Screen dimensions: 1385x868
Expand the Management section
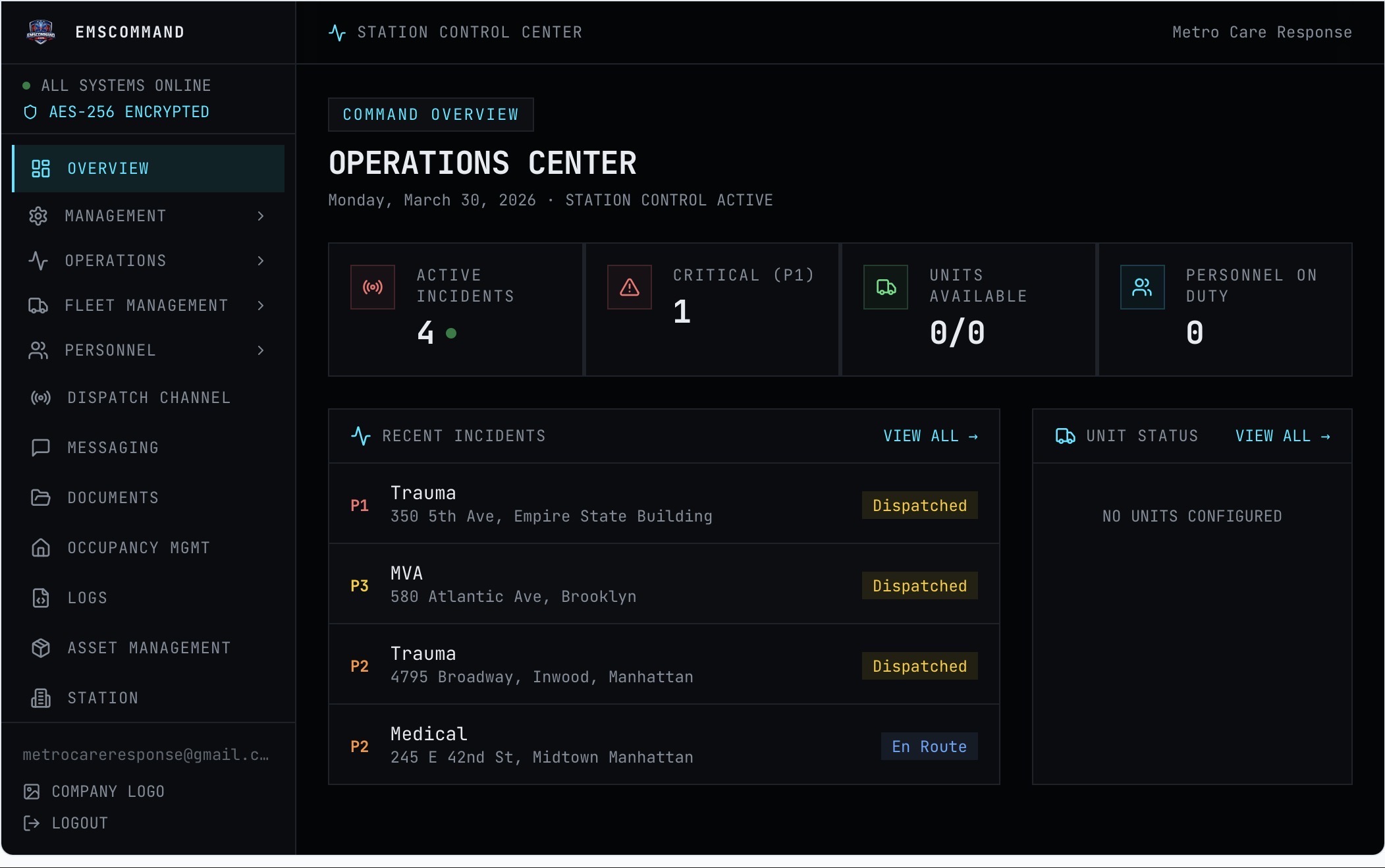[261, 216]
